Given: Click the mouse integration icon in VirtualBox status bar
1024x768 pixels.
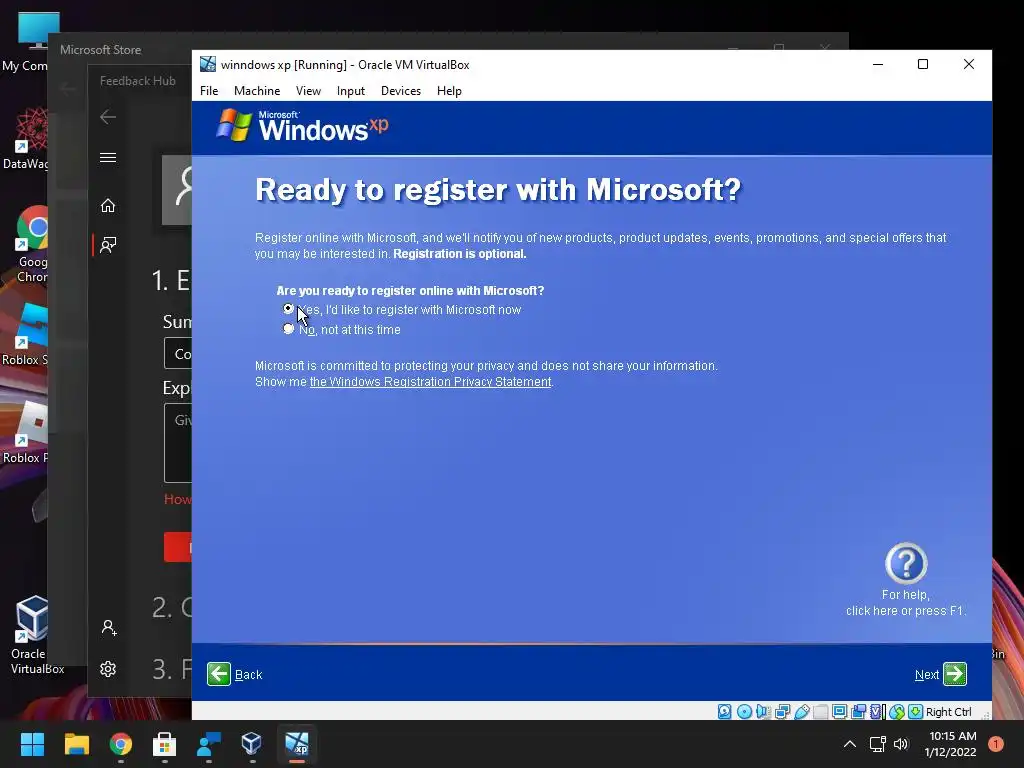Looking at the screenshot, I should tap(897, 712).
